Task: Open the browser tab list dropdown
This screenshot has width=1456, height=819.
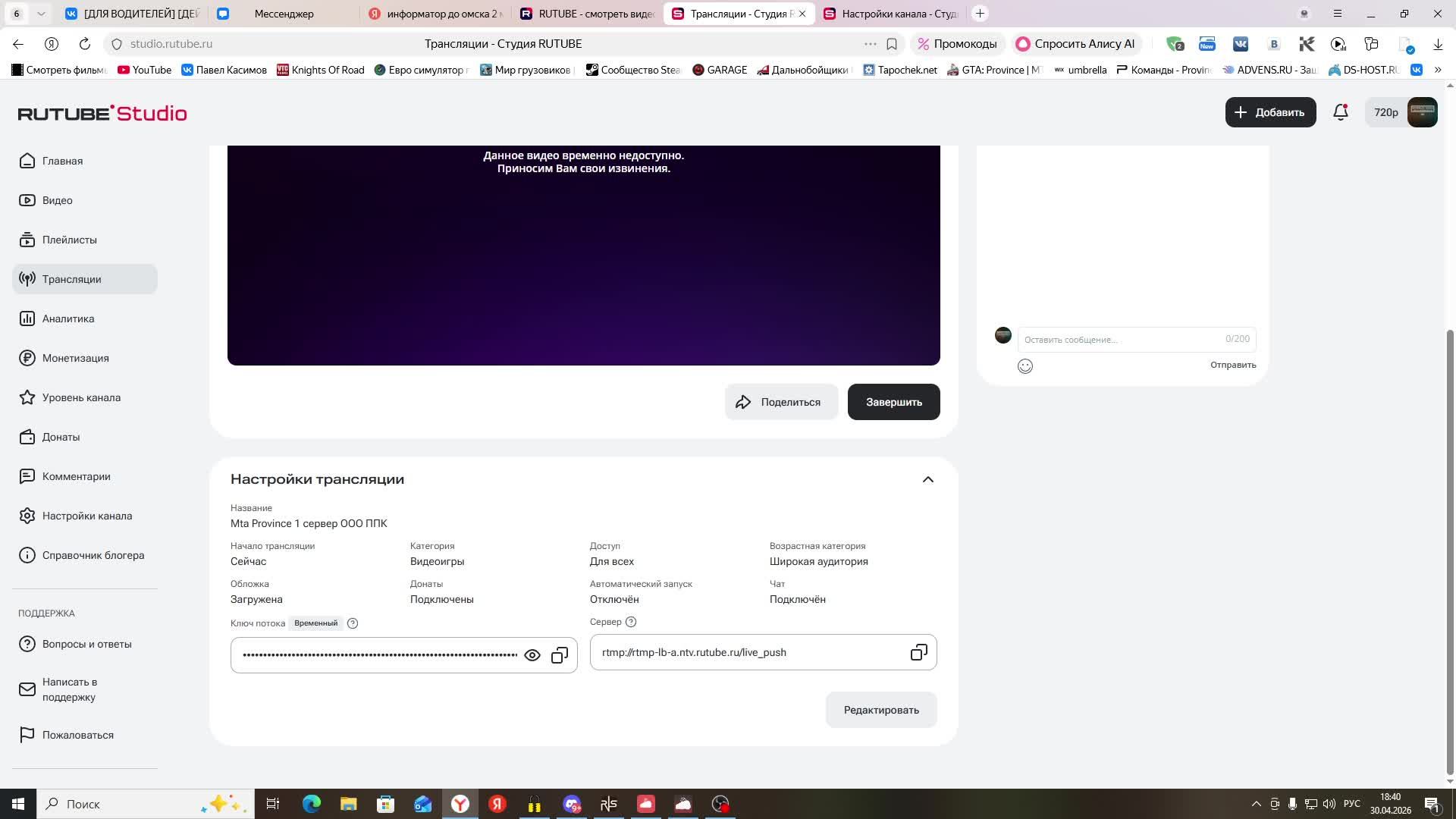Action: click(x=42, y=13)
